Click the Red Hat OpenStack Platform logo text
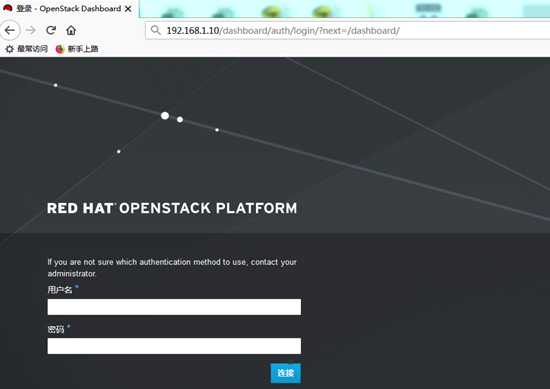 [x=172, y=208]
